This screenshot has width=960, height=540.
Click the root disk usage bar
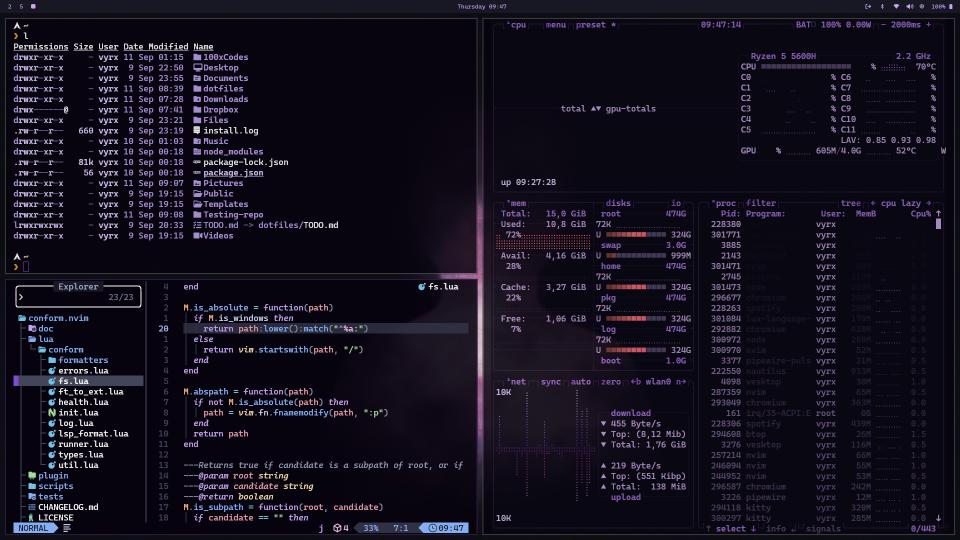click(x=636, y=234)
